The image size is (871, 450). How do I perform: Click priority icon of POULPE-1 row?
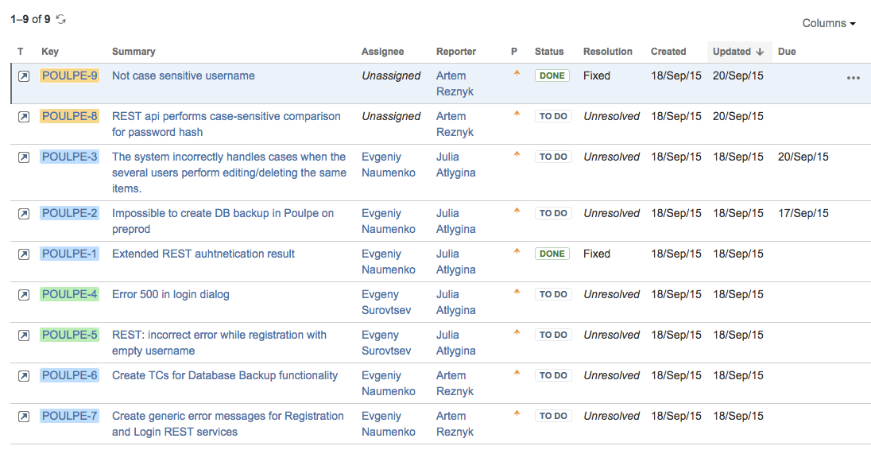[x=517, y=251]
